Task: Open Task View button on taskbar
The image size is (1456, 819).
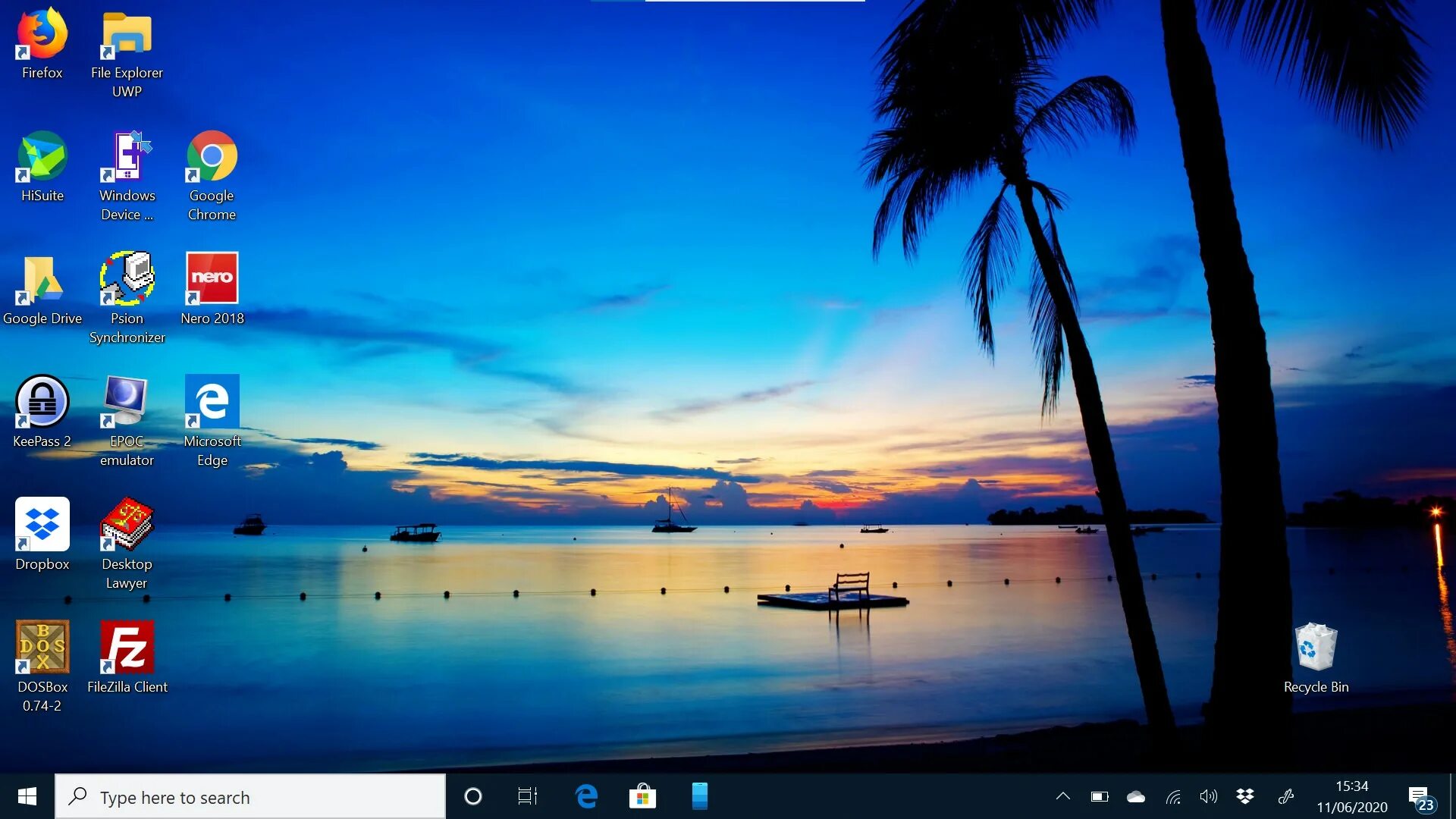Action: click(x=528, y=797)
